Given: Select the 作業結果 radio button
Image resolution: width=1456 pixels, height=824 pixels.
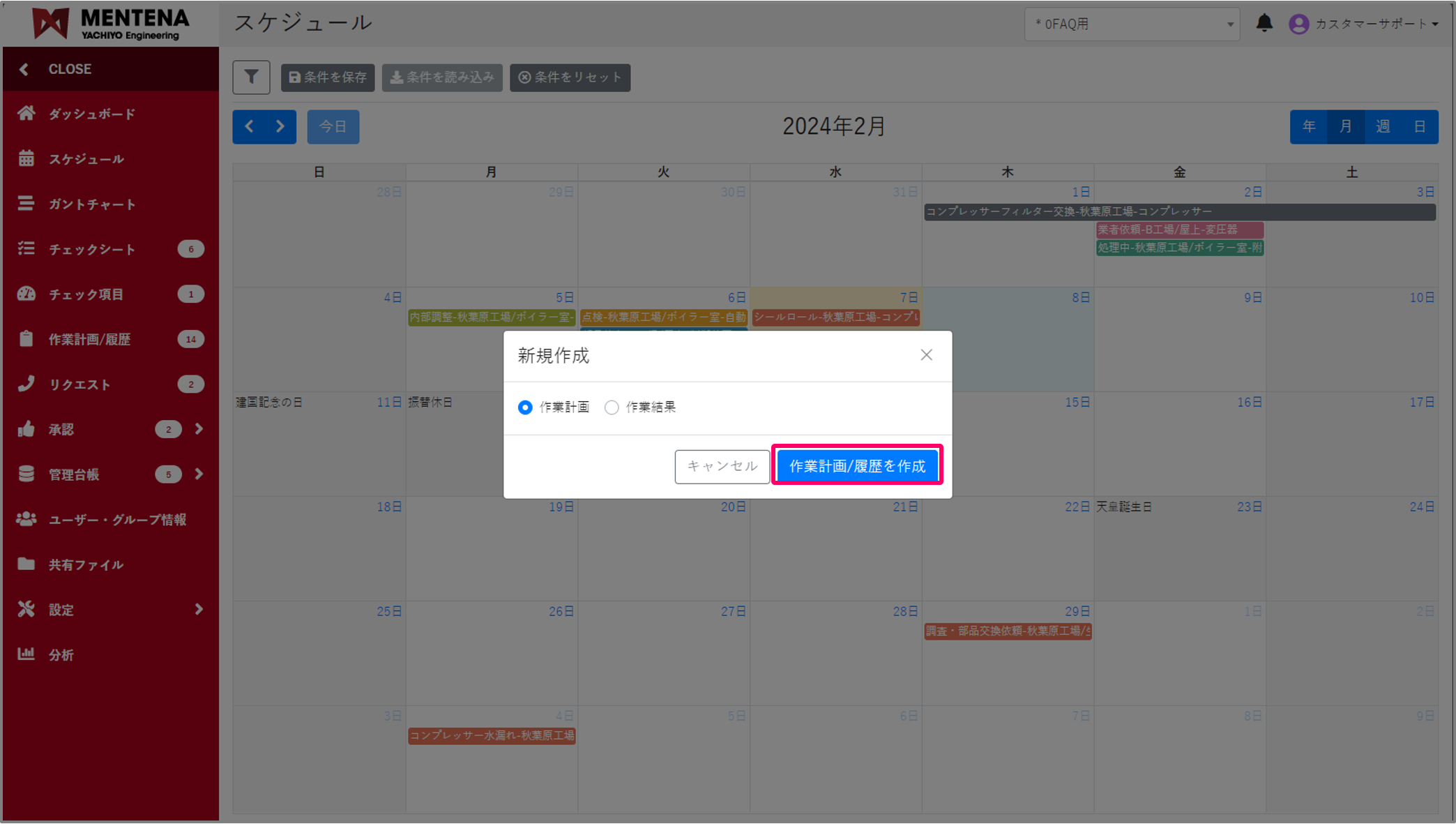Looking at the screenshot, I should 612,407.
